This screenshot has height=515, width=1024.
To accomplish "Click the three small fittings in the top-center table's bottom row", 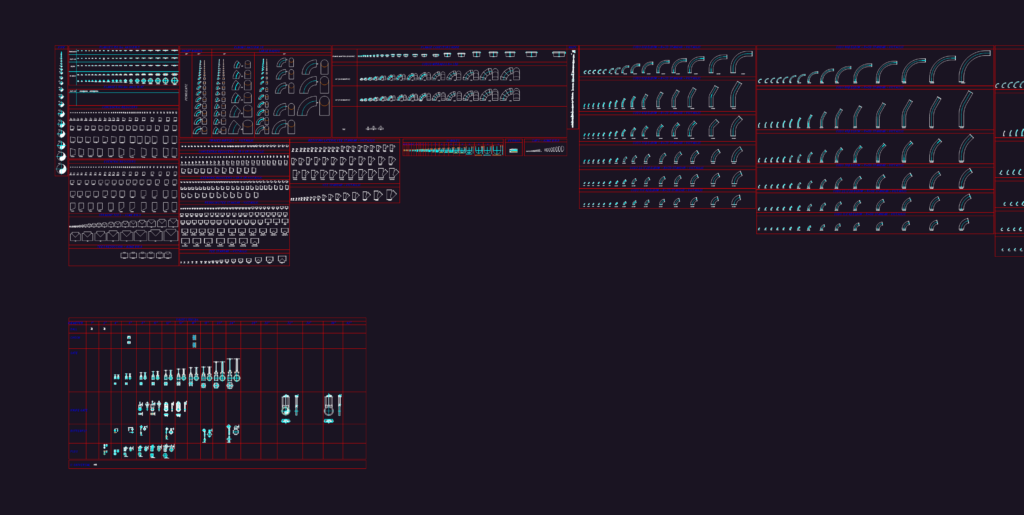I will coord(375,129).
